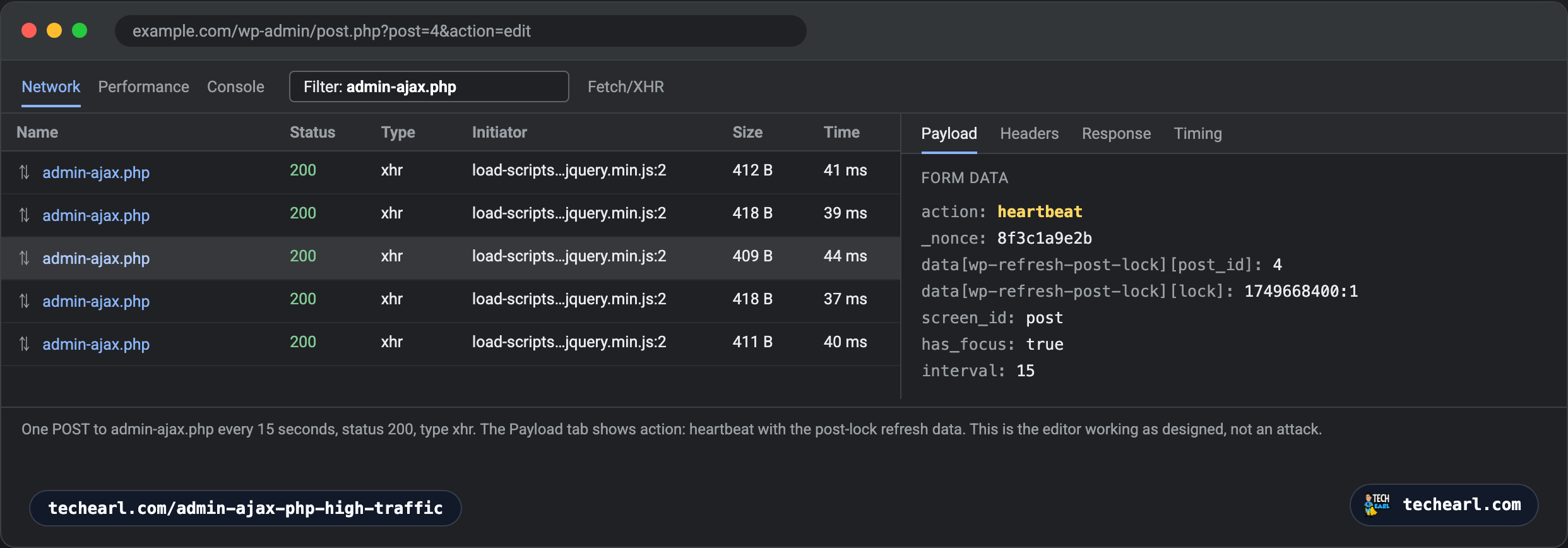Click the has_focus value true
This screenshot has width=1568, height=548.
point(1044,344)
